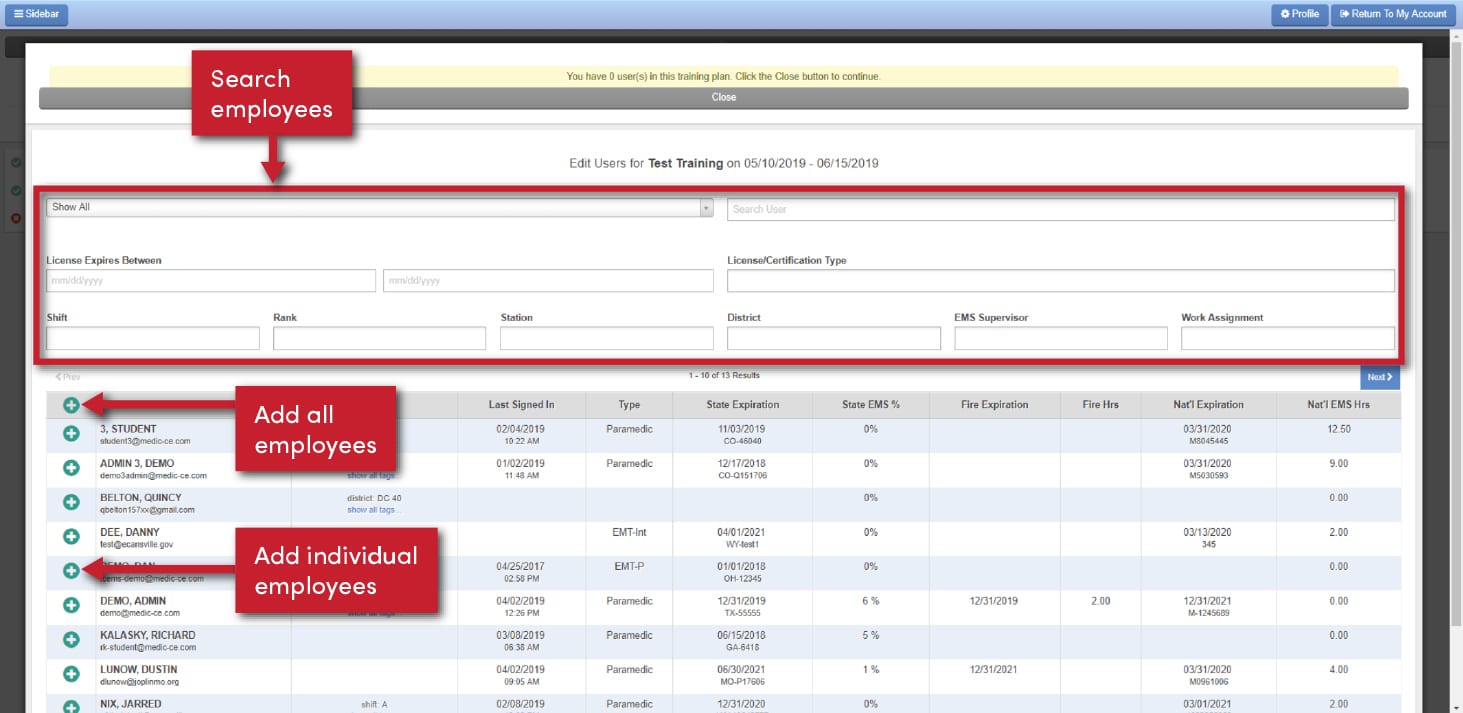The height and width of the screenshot is (713, 1463).
Task: Add KALASKY, RICHARD to the plan
Action: point(71,640)
